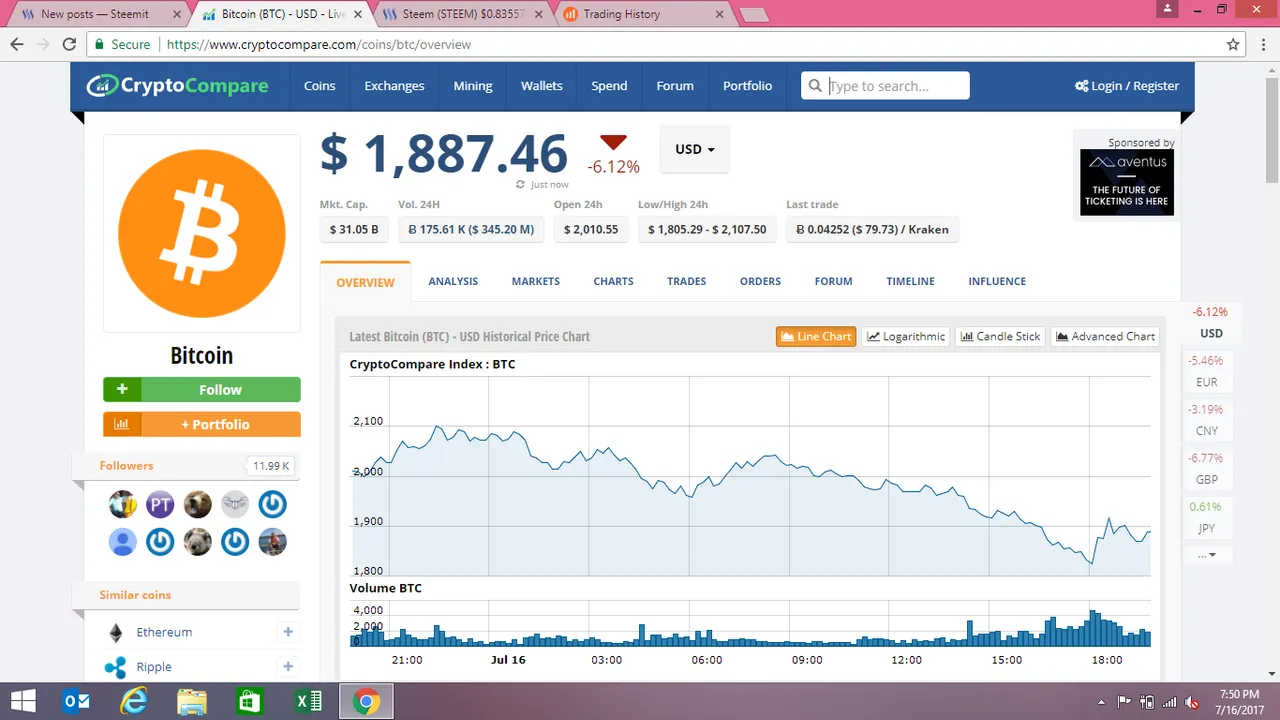Viewport: 1280px width, 720px height.
Task: Click the green Follow button
Action: click(202, 390)
